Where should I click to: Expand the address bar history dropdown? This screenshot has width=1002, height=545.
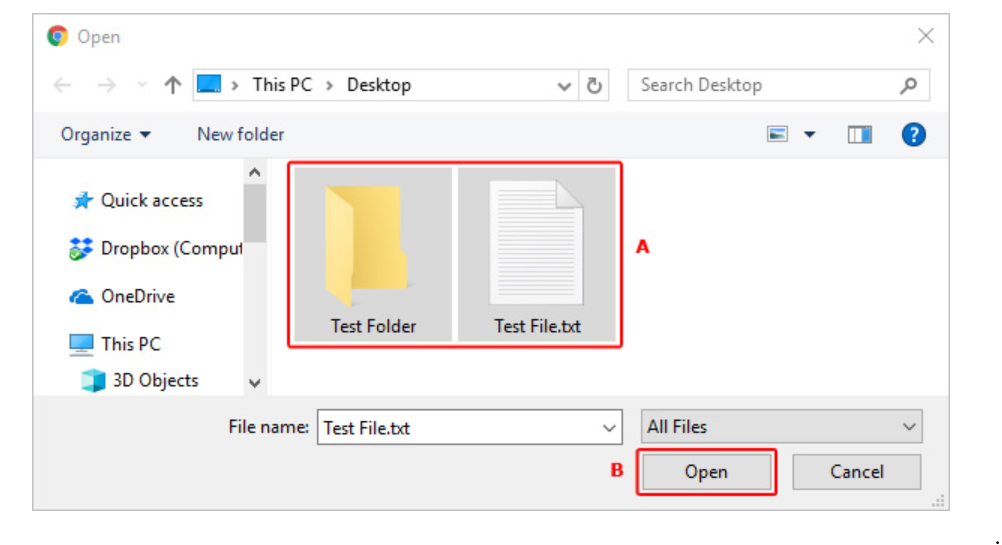tap(565, 86)
